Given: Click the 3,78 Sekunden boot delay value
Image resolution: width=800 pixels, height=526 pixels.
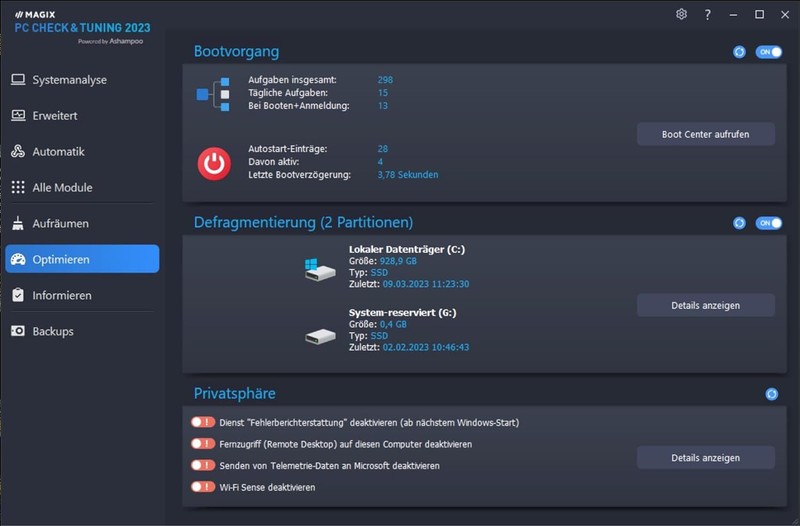Looking at the screenshot, I should 408,174.
